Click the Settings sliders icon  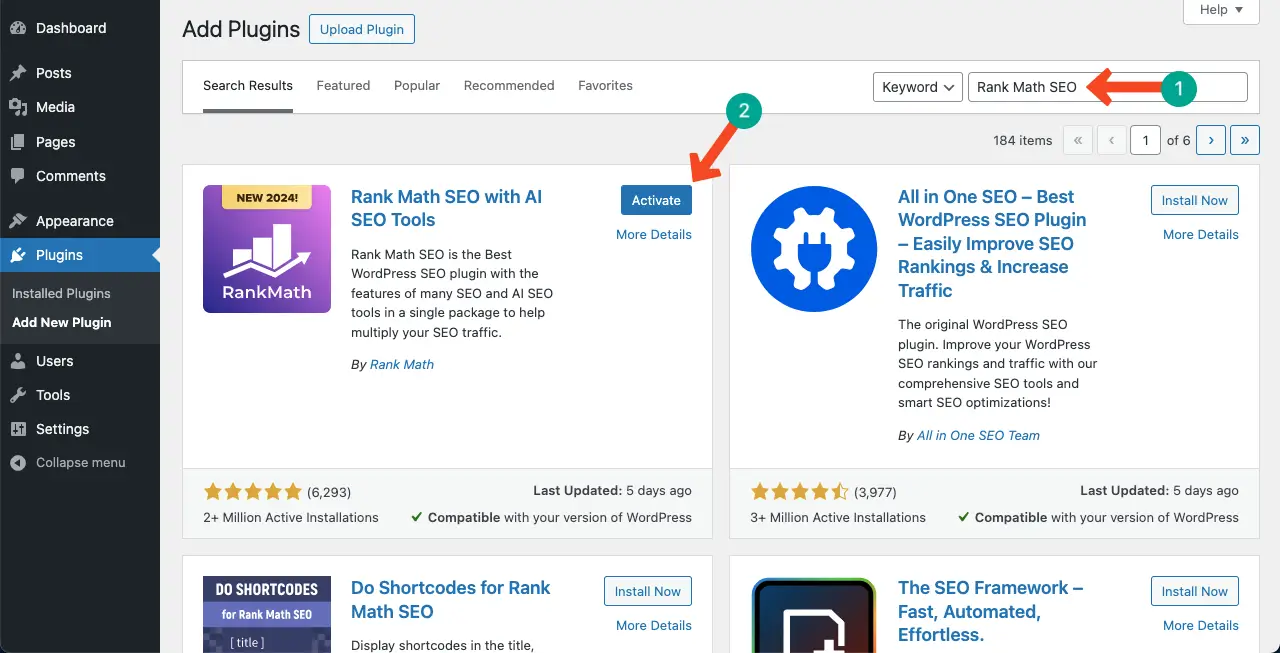[18, 429]
